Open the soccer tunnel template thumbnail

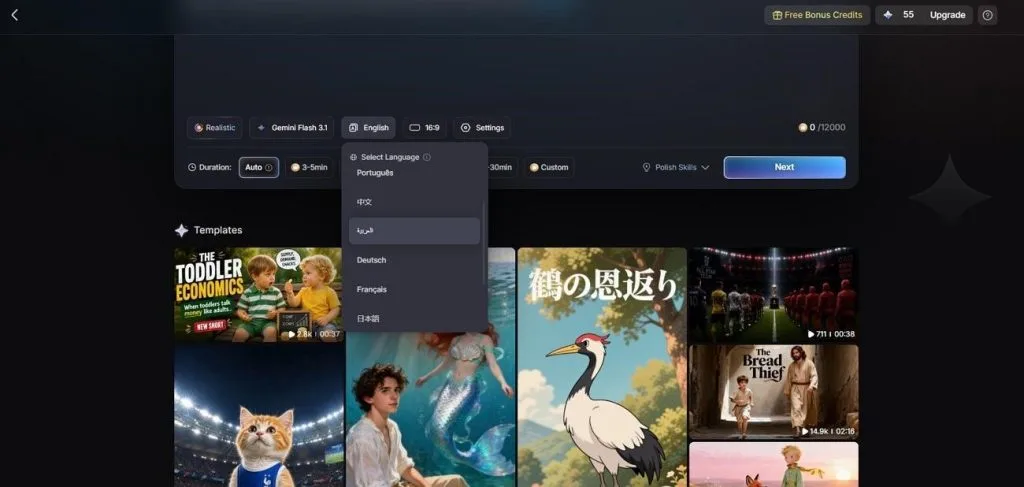[x=773, y=294]
